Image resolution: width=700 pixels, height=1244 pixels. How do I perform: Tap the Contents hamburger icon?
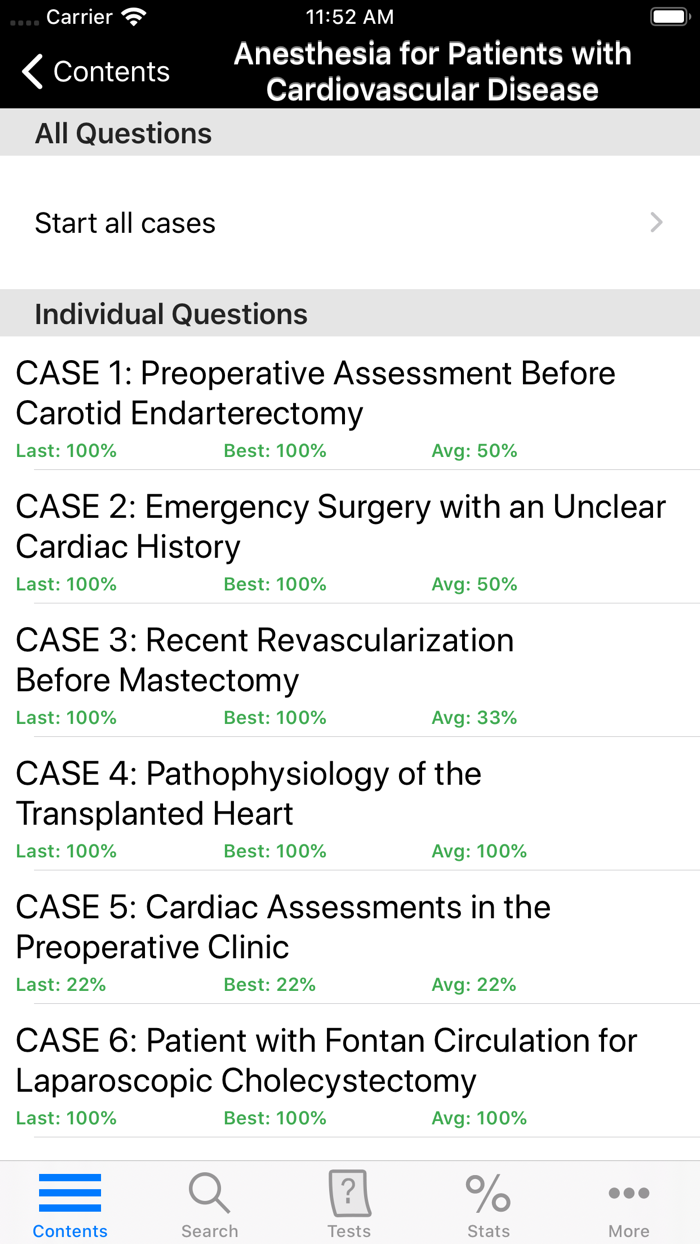pos(69,1193)
